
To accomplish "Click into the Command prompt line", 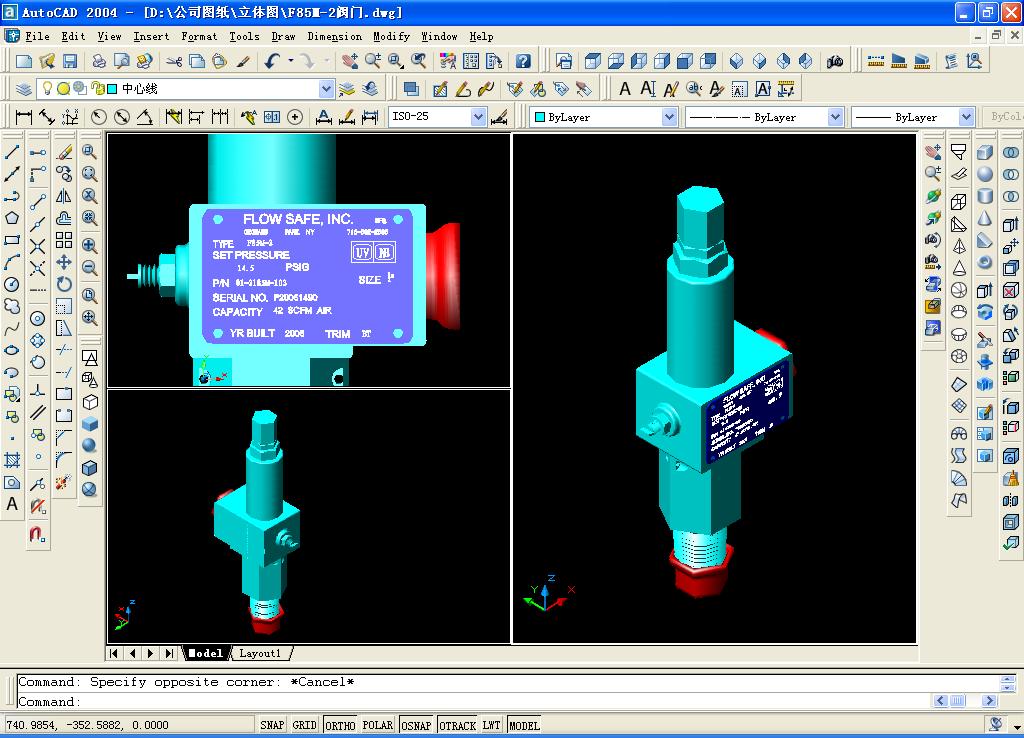I will (473, 702).
